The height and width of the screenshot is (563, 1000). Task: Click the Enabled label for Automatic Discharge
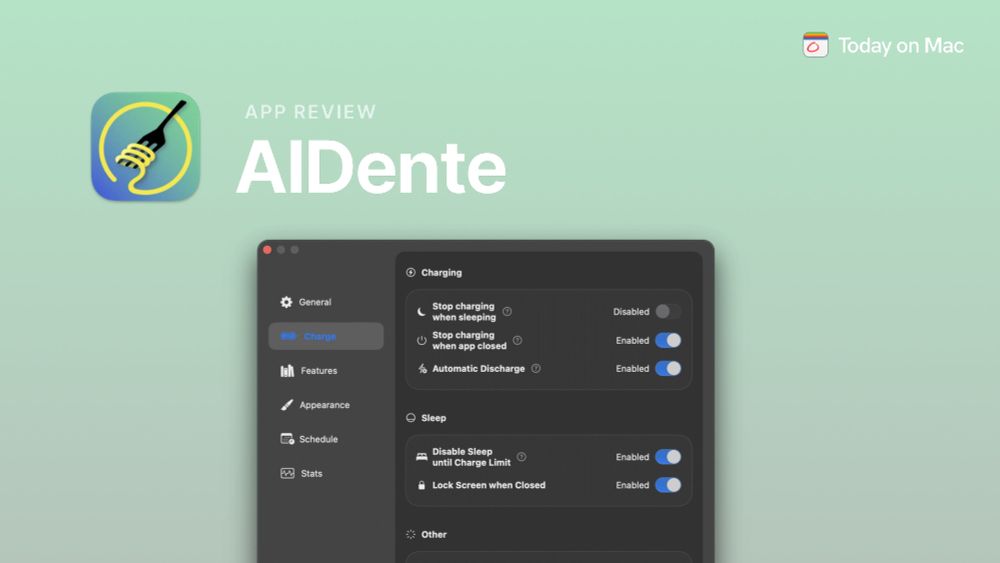pyautogui.click(x=632, y=369)
